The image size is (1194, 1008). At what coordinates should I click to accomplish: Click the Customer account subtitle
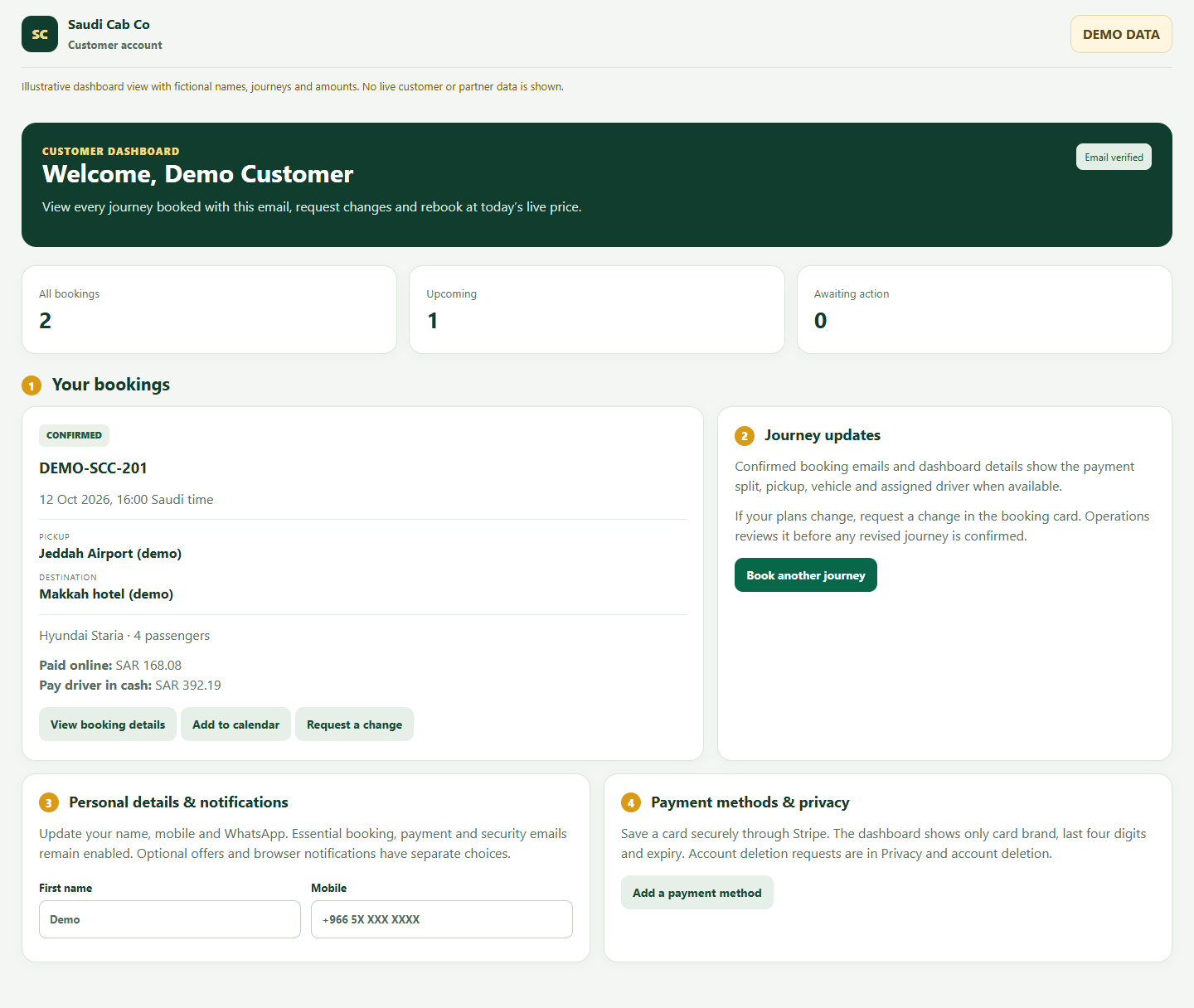pos(115,46)
